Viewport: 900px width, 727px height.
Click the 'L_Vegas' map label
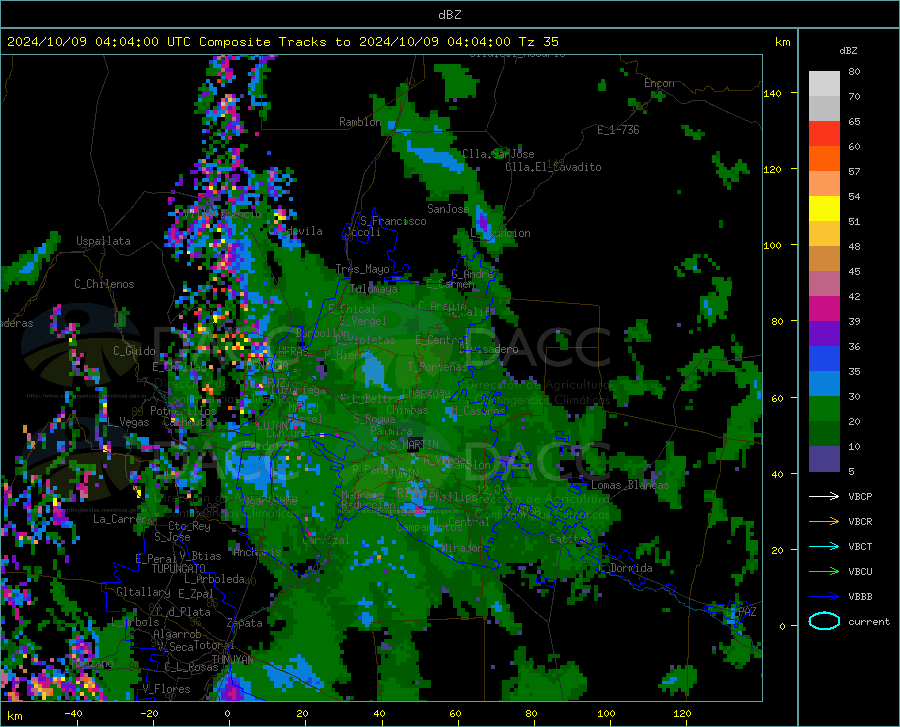[x=128, y=422]
